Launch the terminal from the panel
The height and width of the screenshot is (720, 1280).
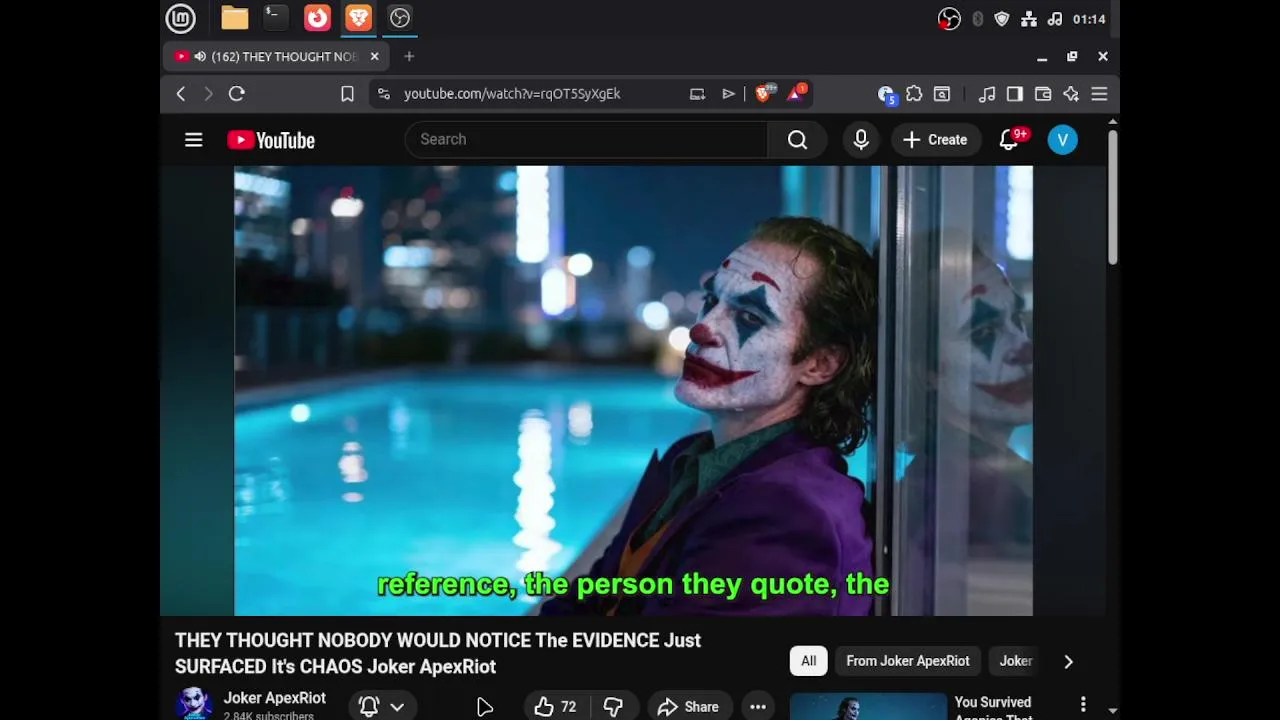(275, 18)
